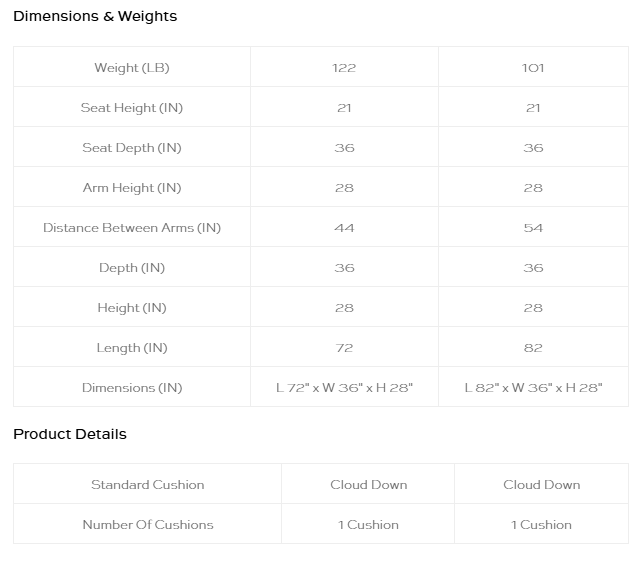Click the 122 weight value
Viewport: 644px width, 566px height.
pyautogui.click(x=344, y=68)
